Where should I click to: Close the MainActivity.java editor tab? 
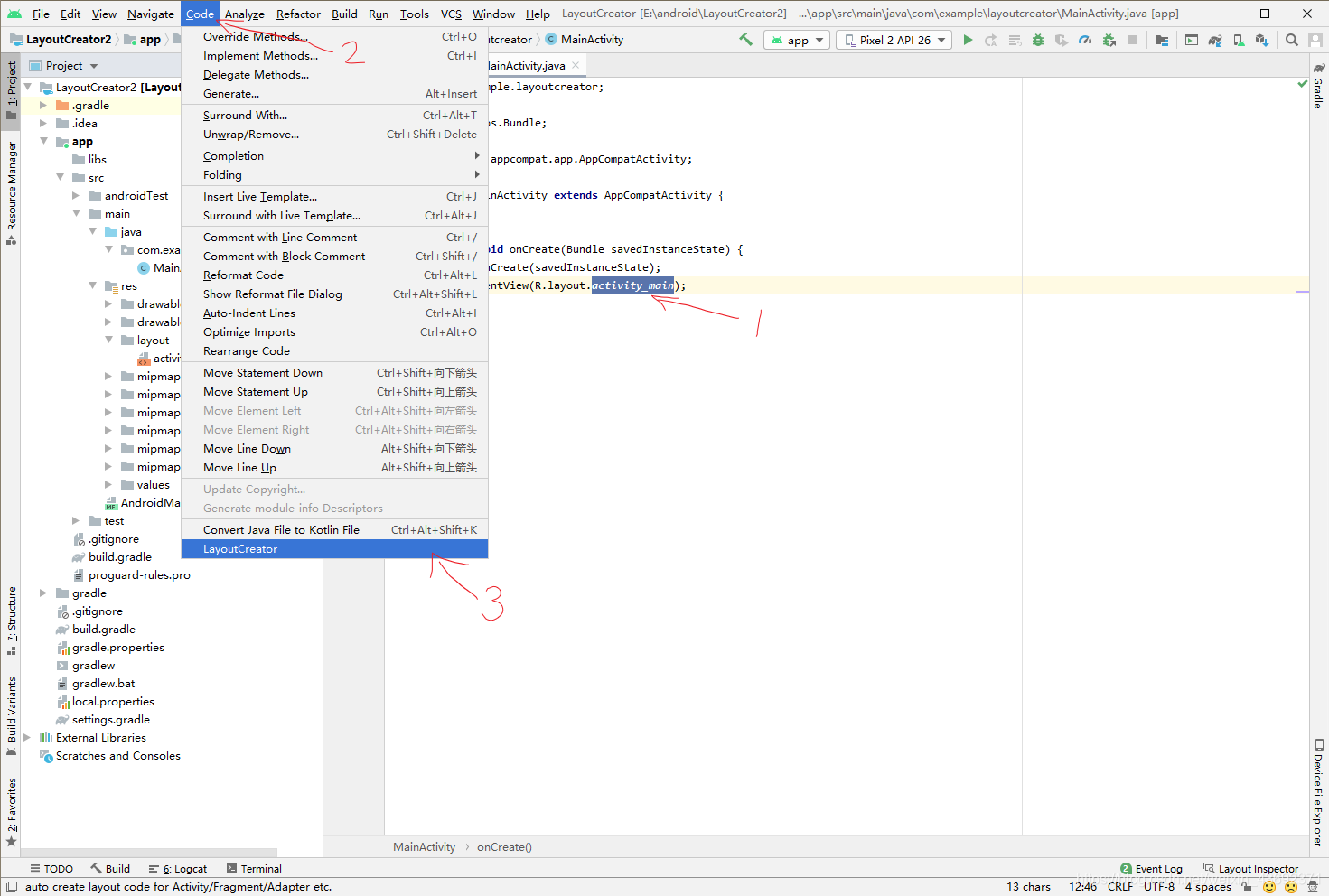[576, 65]
